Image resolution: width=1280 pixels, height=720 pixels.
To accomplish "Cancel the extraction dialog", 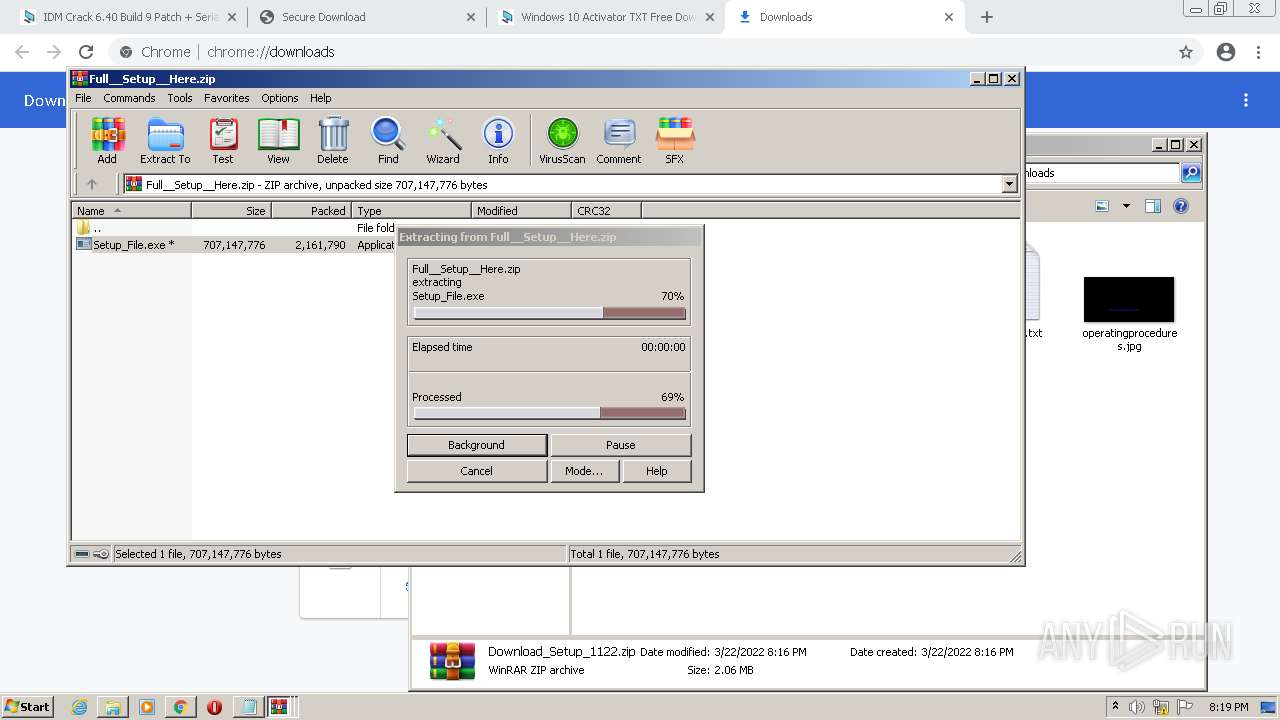I will pos(477,471).
